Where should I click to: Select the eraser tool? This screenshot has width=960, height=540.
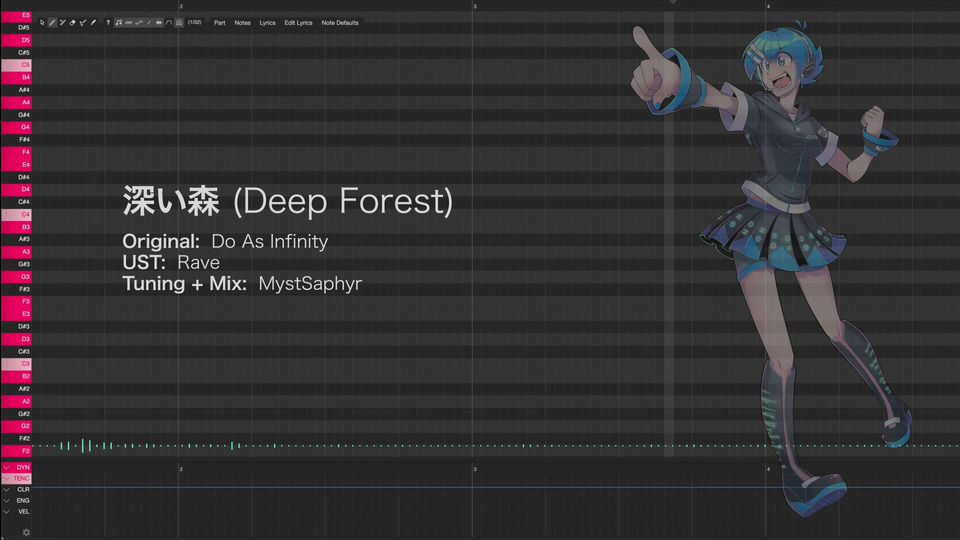72,23
